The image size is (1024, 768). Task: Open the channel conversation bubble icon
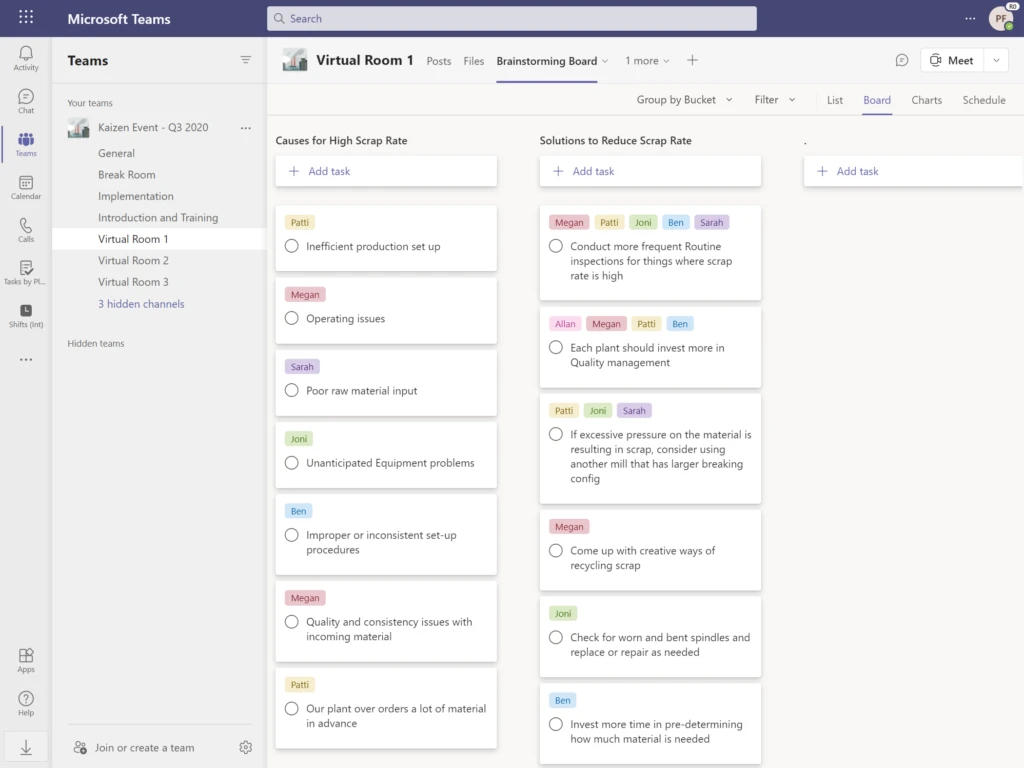901,60
